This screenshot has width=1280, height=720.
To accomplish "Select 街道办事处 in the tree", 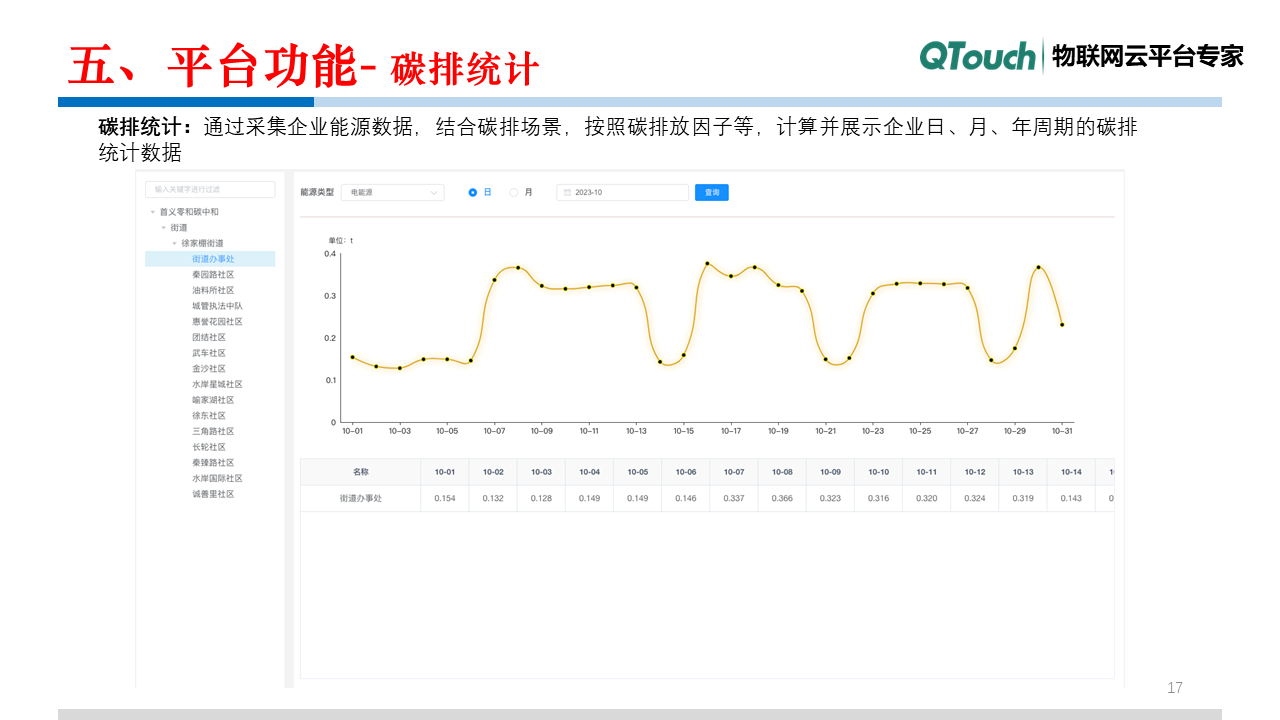I will click(213, 259).
